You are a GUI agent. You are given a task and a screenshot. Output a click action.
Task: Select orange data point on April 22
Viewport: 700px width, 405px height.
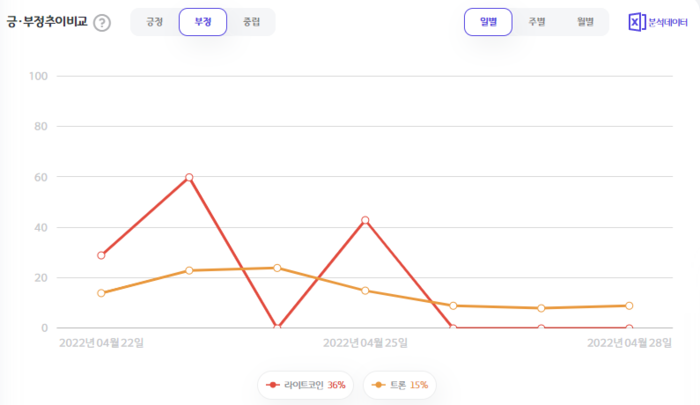pos(101,293)
